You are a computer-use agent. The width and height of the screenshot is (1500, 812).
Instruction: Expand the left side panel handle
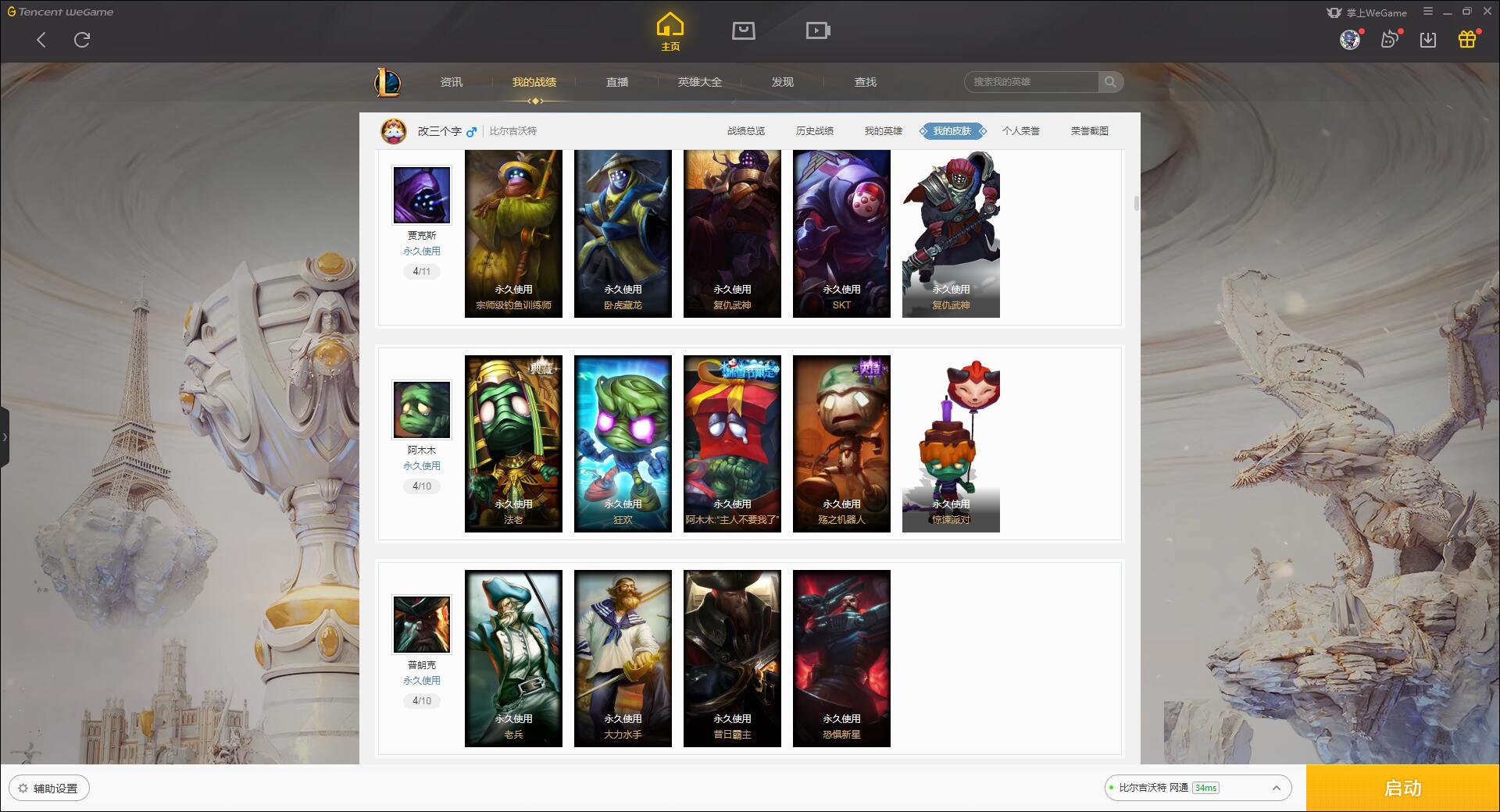pos(5,437)
